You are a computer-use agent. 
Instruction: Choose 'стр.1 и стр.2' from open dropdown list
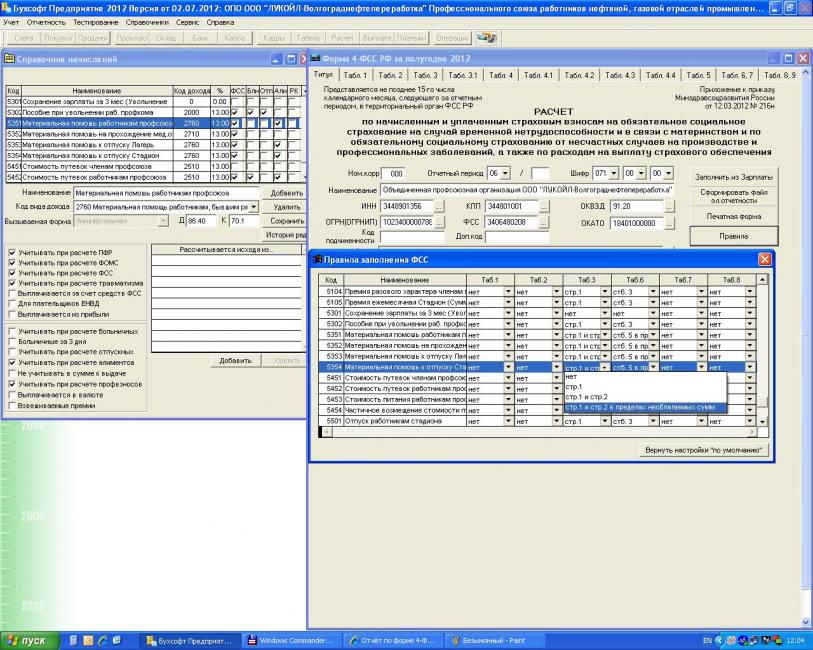[585, 397]
